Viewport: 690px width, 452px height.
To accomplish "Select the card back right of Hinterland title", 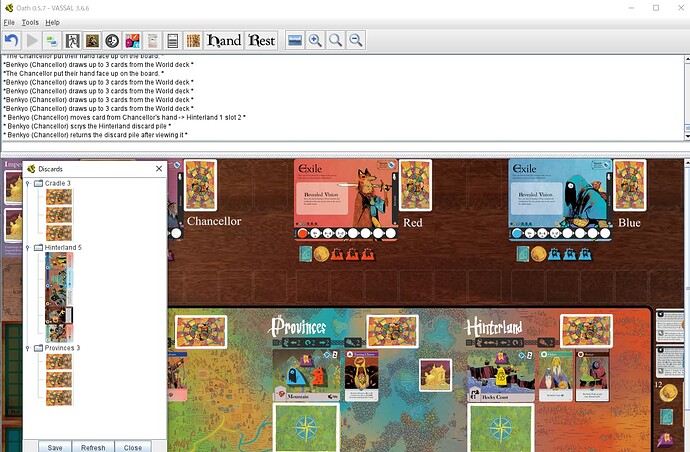I will coord(586,331).
